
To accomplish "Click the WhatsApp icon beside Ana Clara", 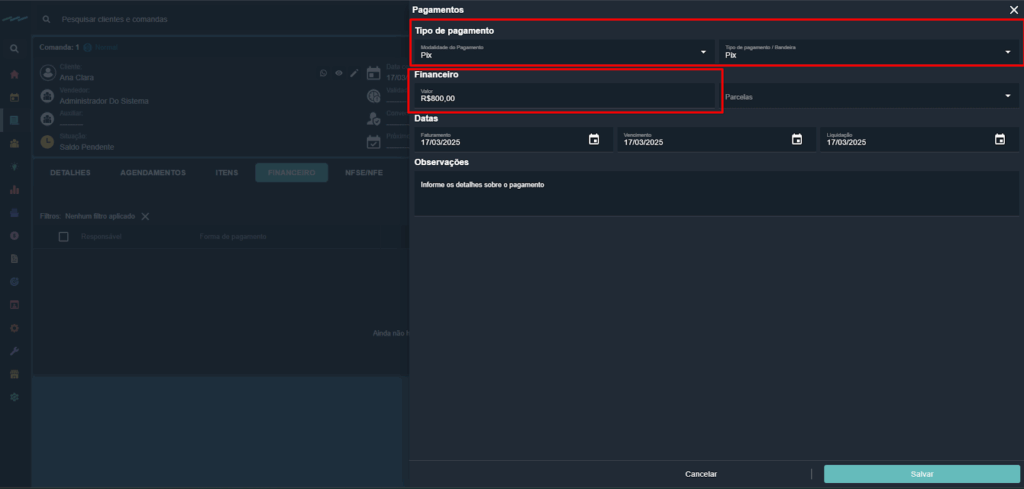I will coord(323,73).
